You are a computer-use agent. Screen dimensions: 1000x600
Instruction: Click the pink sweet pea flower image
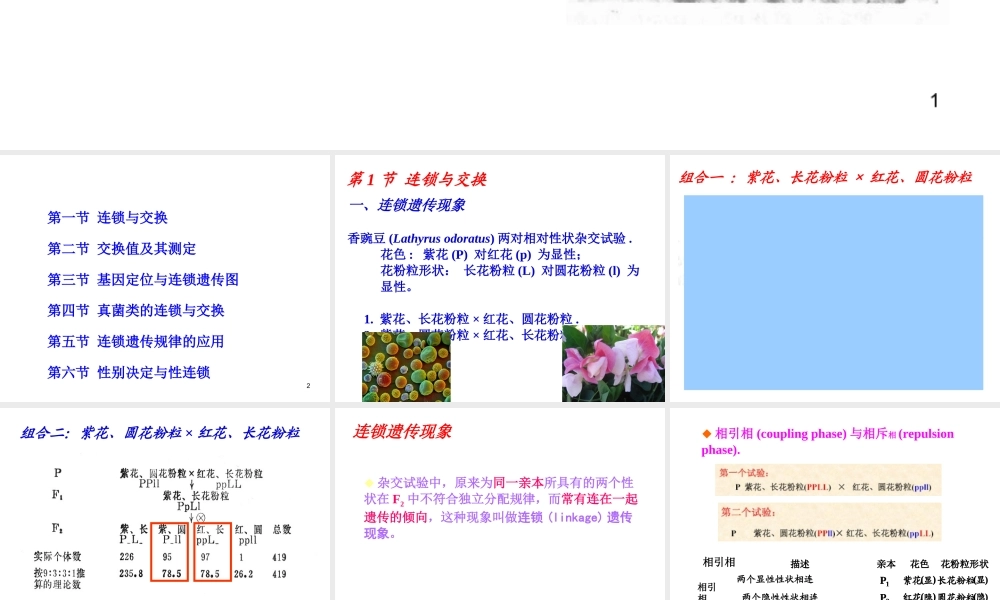tap(612, 365)
